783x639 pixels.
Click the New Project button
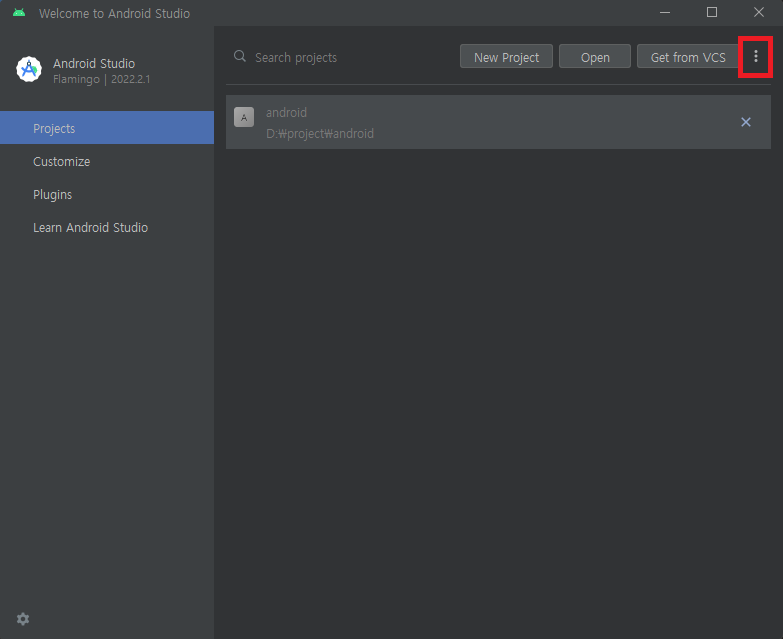[x=506, y=57]
